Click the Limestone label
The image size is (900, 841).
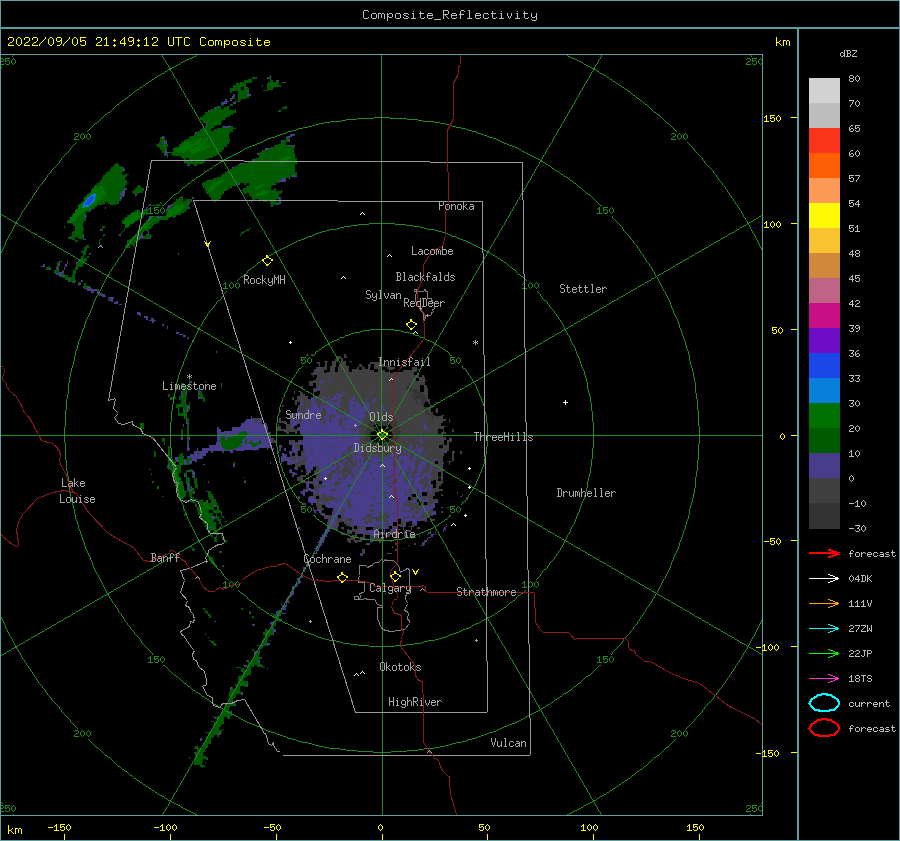click(189, 386)
